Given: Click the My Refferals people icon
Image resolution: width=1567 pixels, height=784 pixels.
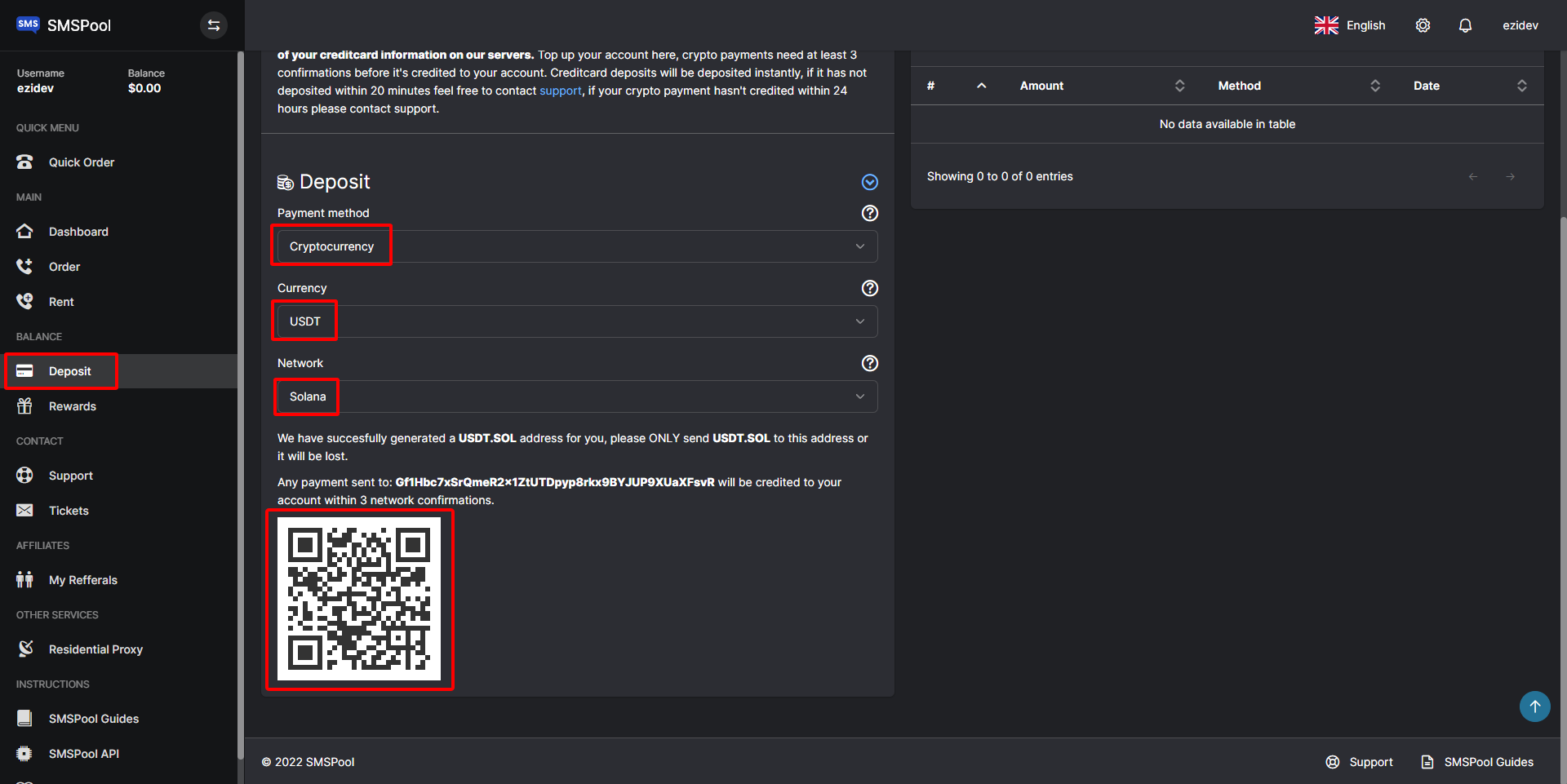Looking at the screenshot, I should 24,579.
